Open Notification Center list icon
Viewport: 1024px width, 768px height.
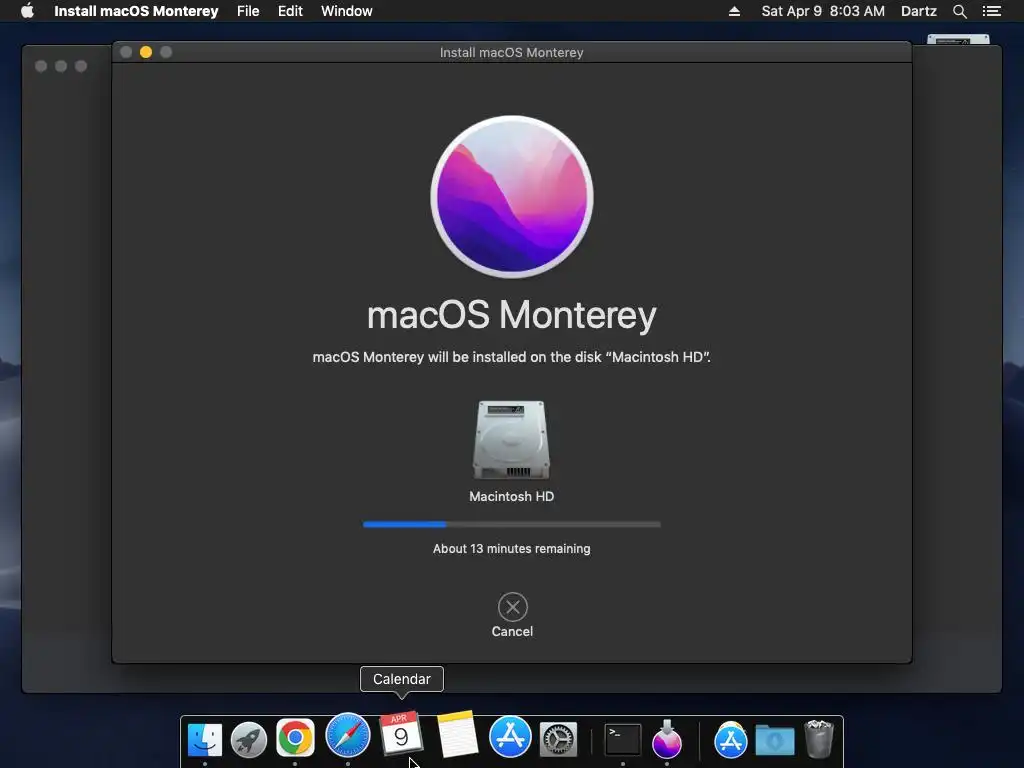[992, 11]
